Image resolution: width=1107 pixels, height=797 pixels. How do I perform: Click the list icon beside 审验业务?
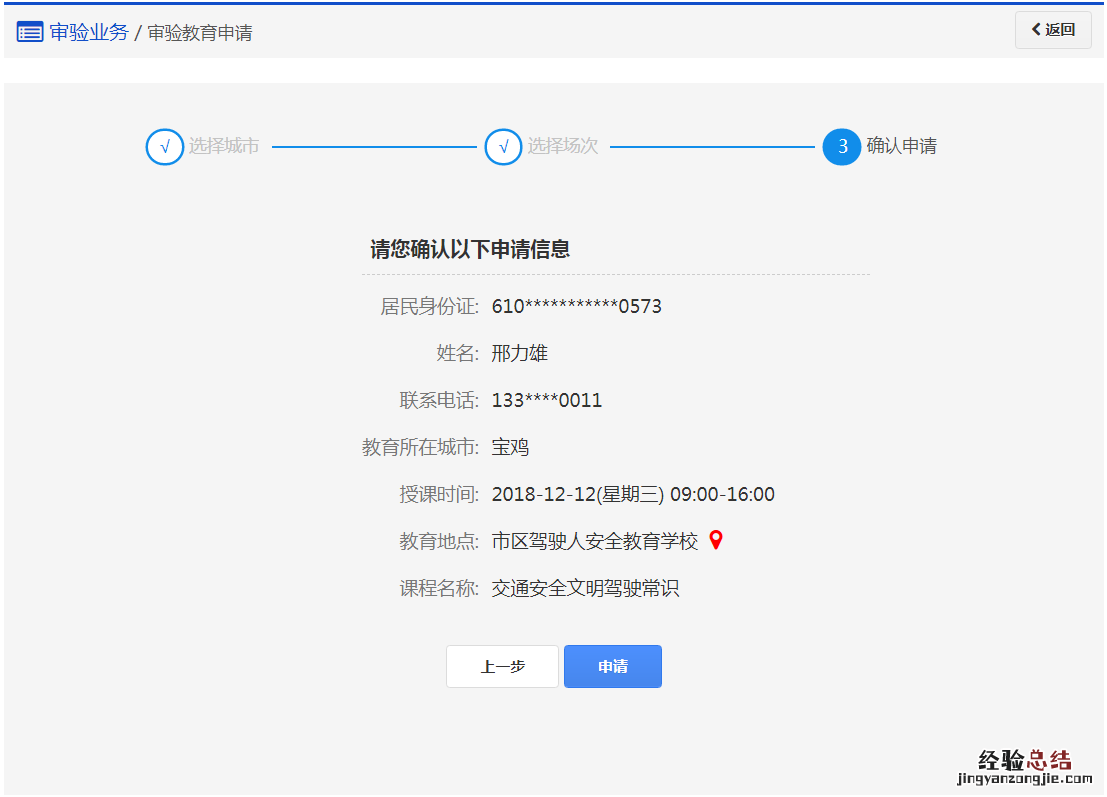click(x=30, y=32)
